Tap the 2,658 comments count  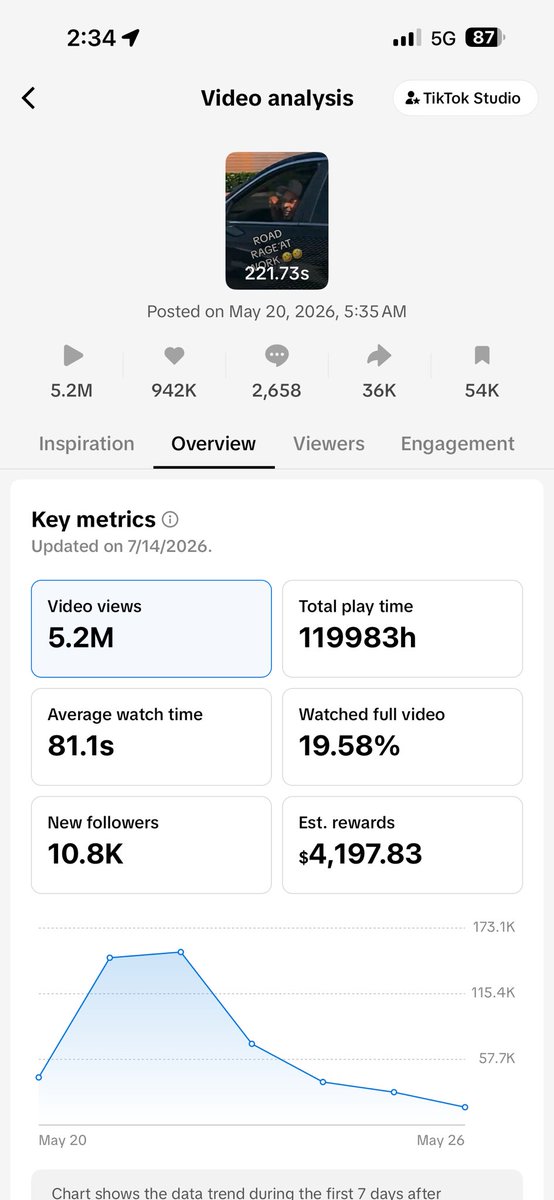[277, 391]
